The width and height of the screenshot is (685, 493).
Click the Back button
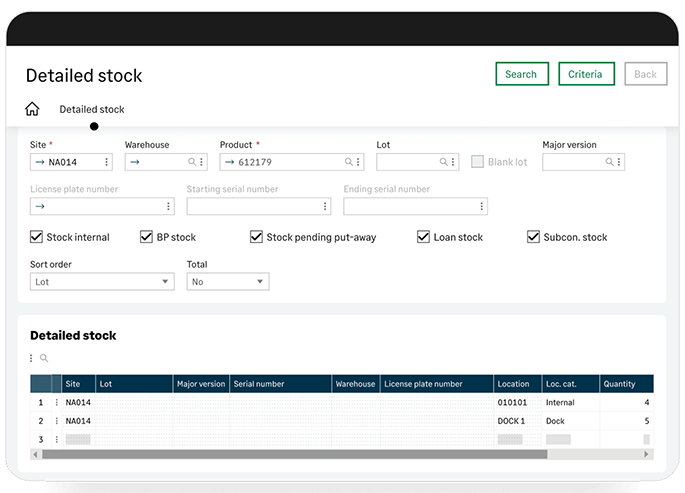pos(646,74)
